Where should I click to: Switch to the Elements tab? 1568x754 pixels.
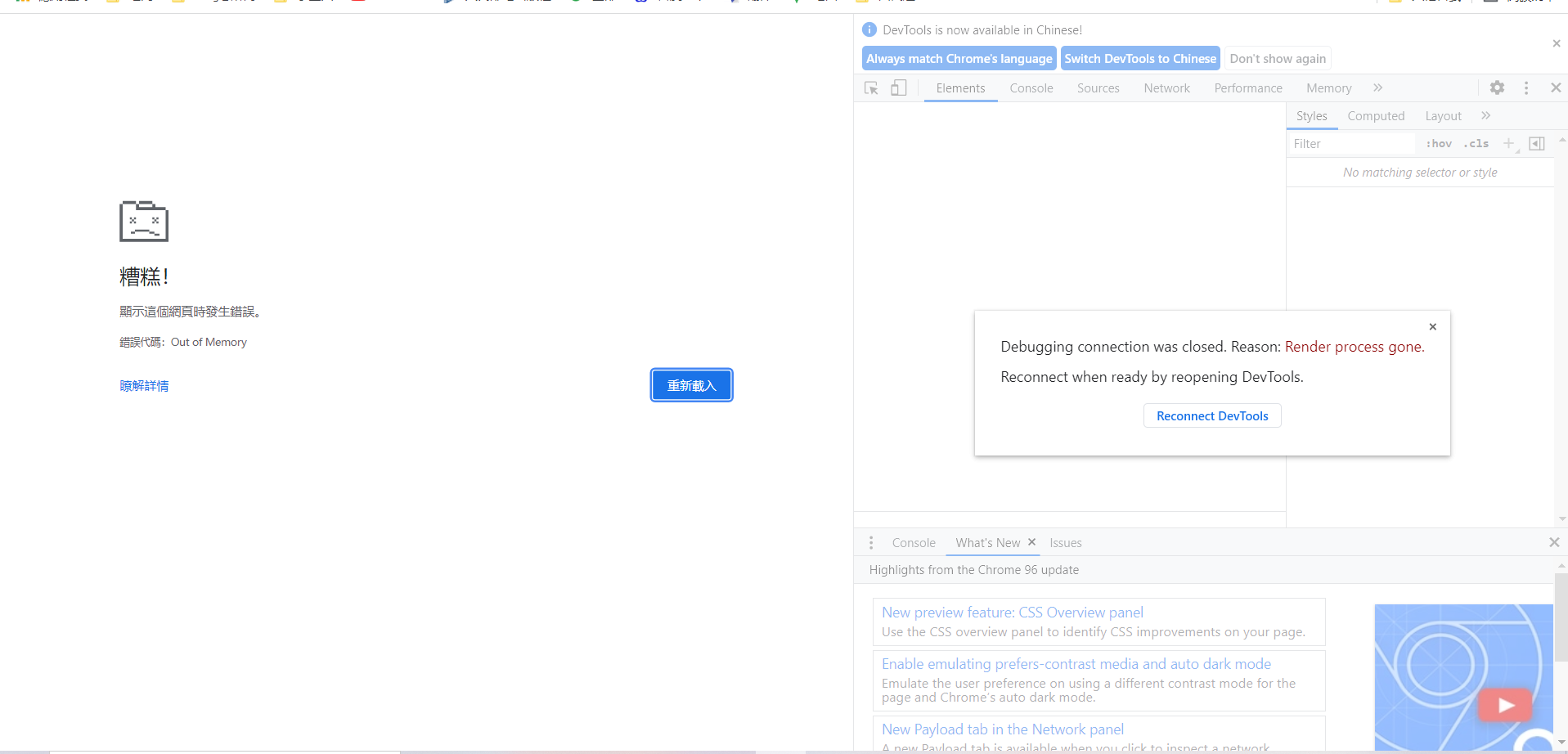click(960, 88)
